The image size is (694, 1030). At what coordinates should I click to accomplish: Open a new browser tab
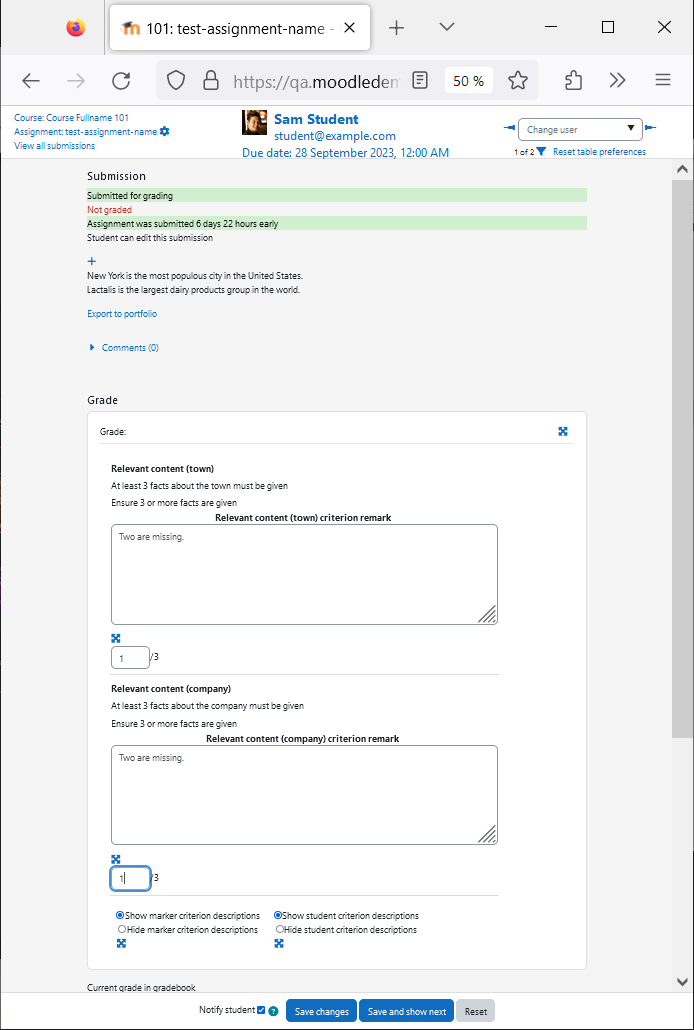396,28
